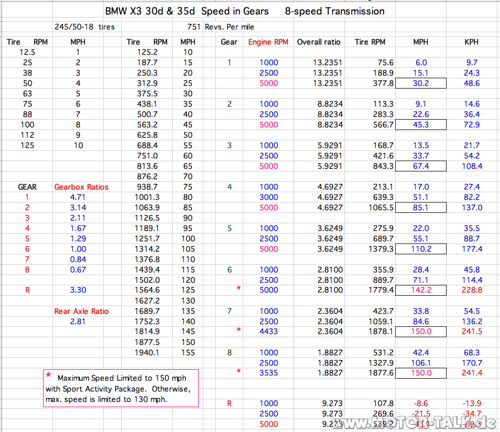Select the tire RPM cell "1065.5"

381,208
